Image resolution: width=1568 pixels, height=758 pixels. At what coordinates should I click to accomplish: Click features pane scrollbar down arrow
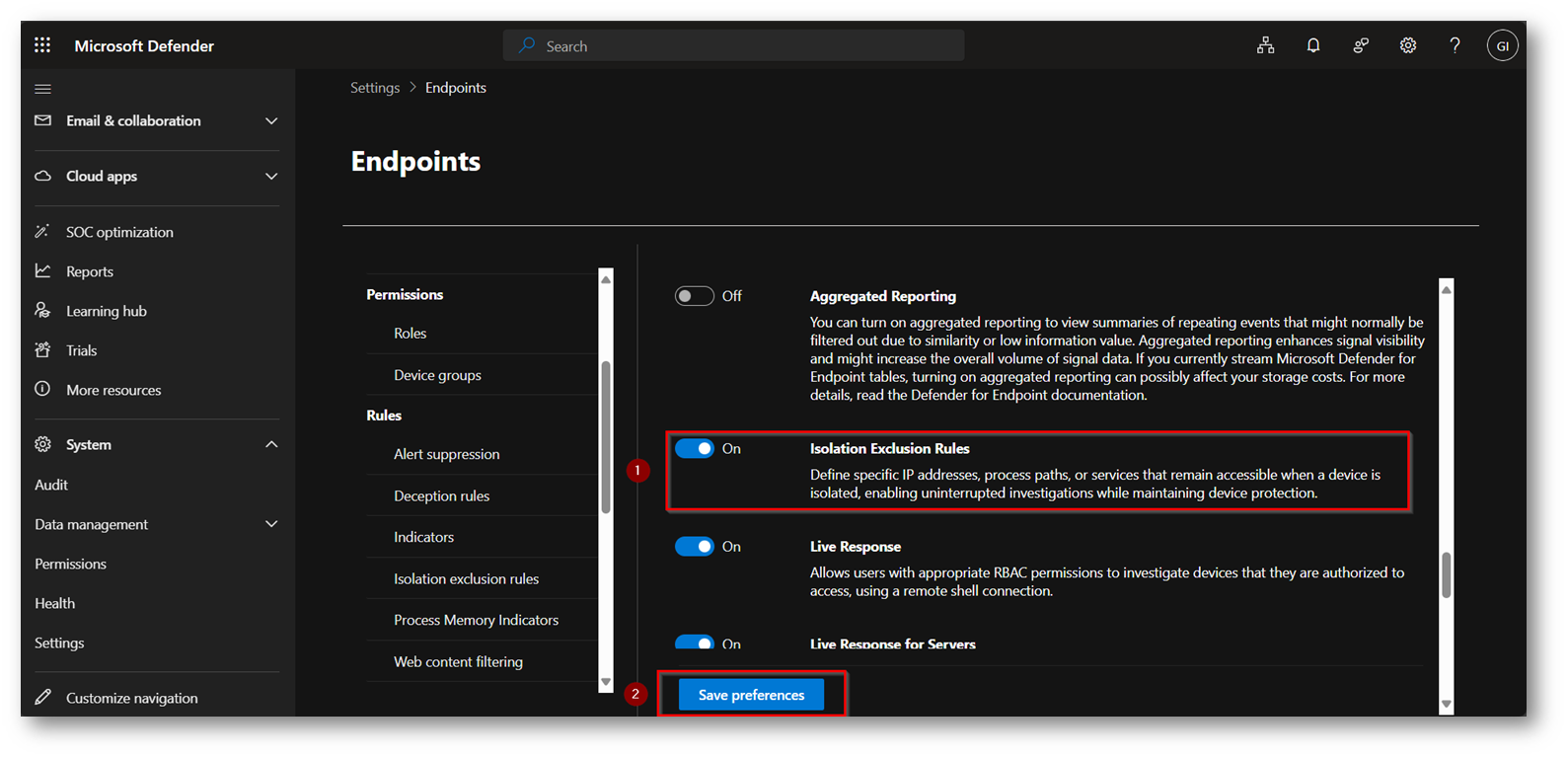click(1447, 705)
